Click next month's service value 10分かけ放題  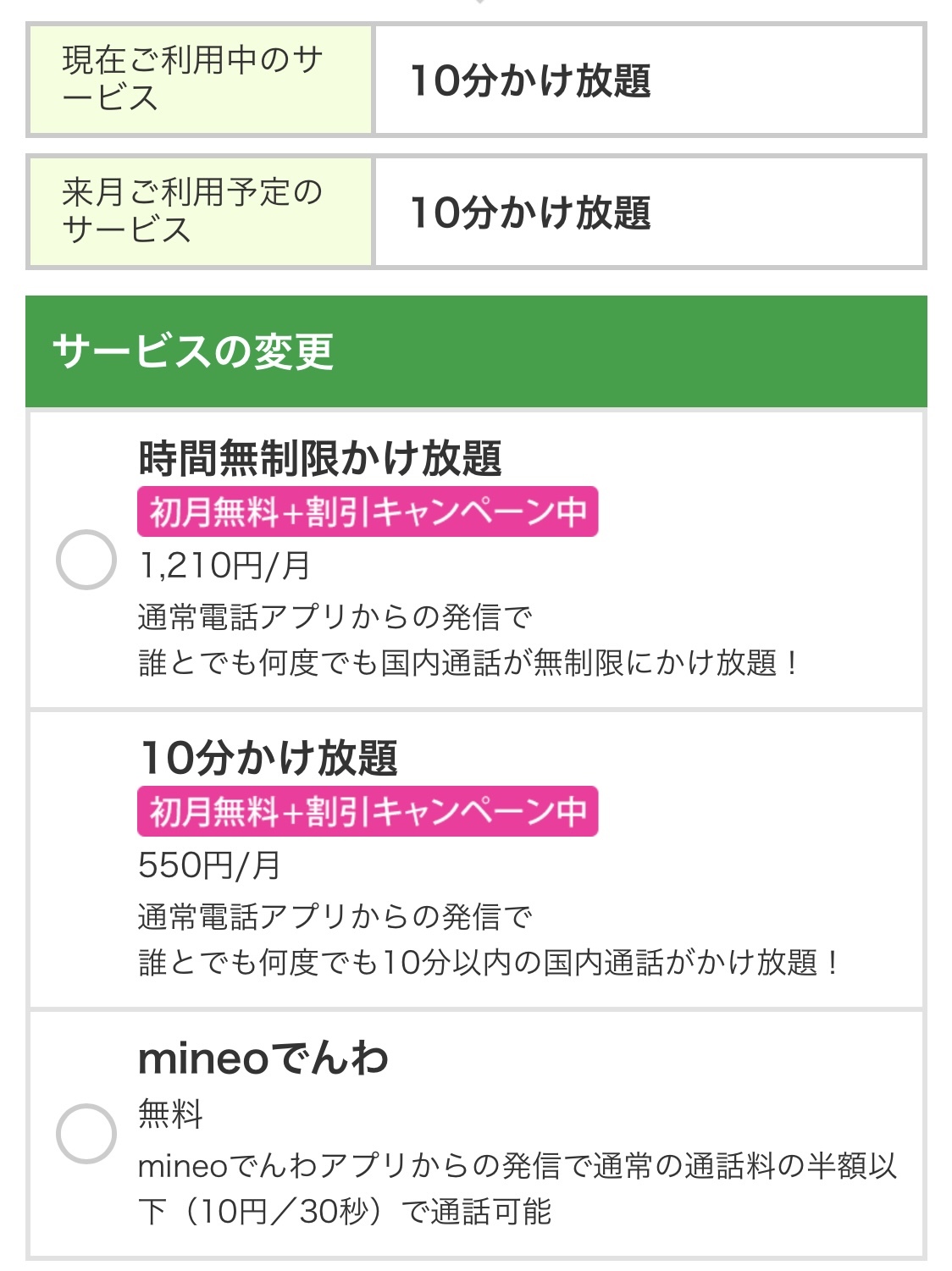[x=530, y=213]
